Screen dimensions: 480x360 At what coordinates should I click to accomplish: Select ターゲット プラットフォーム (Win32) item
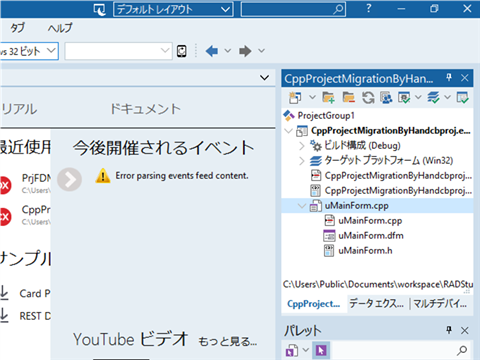(389, 161)
